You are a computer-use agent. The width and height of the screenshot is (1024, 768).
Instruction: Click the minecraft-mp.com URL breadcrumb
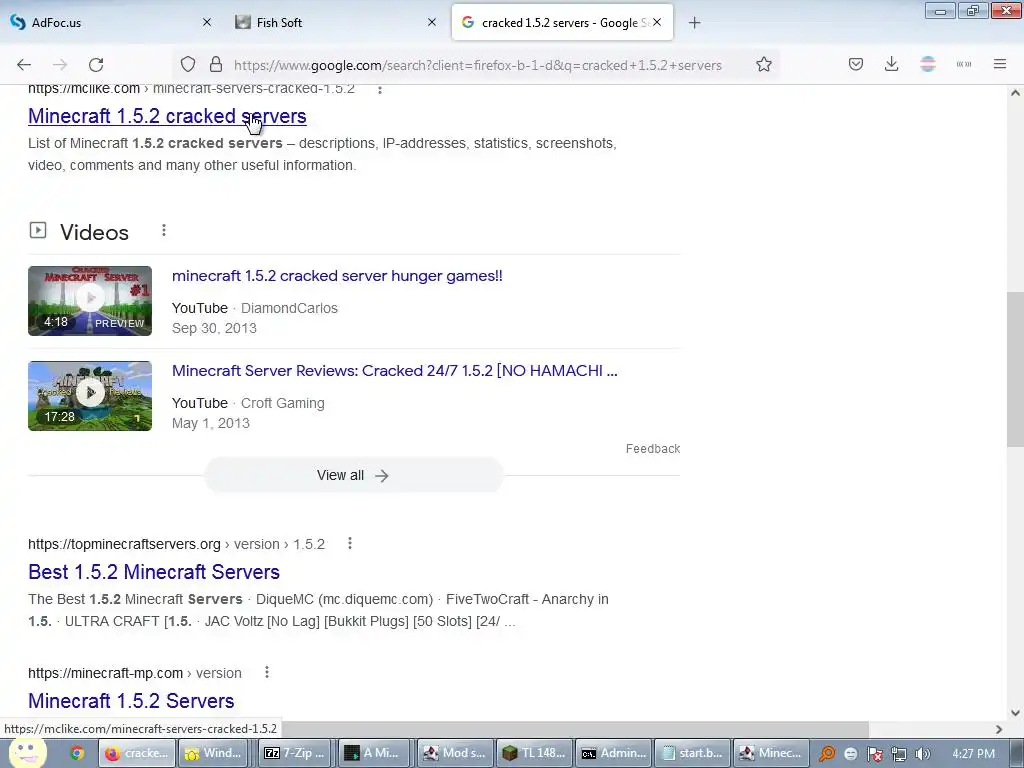coord(135,673)
